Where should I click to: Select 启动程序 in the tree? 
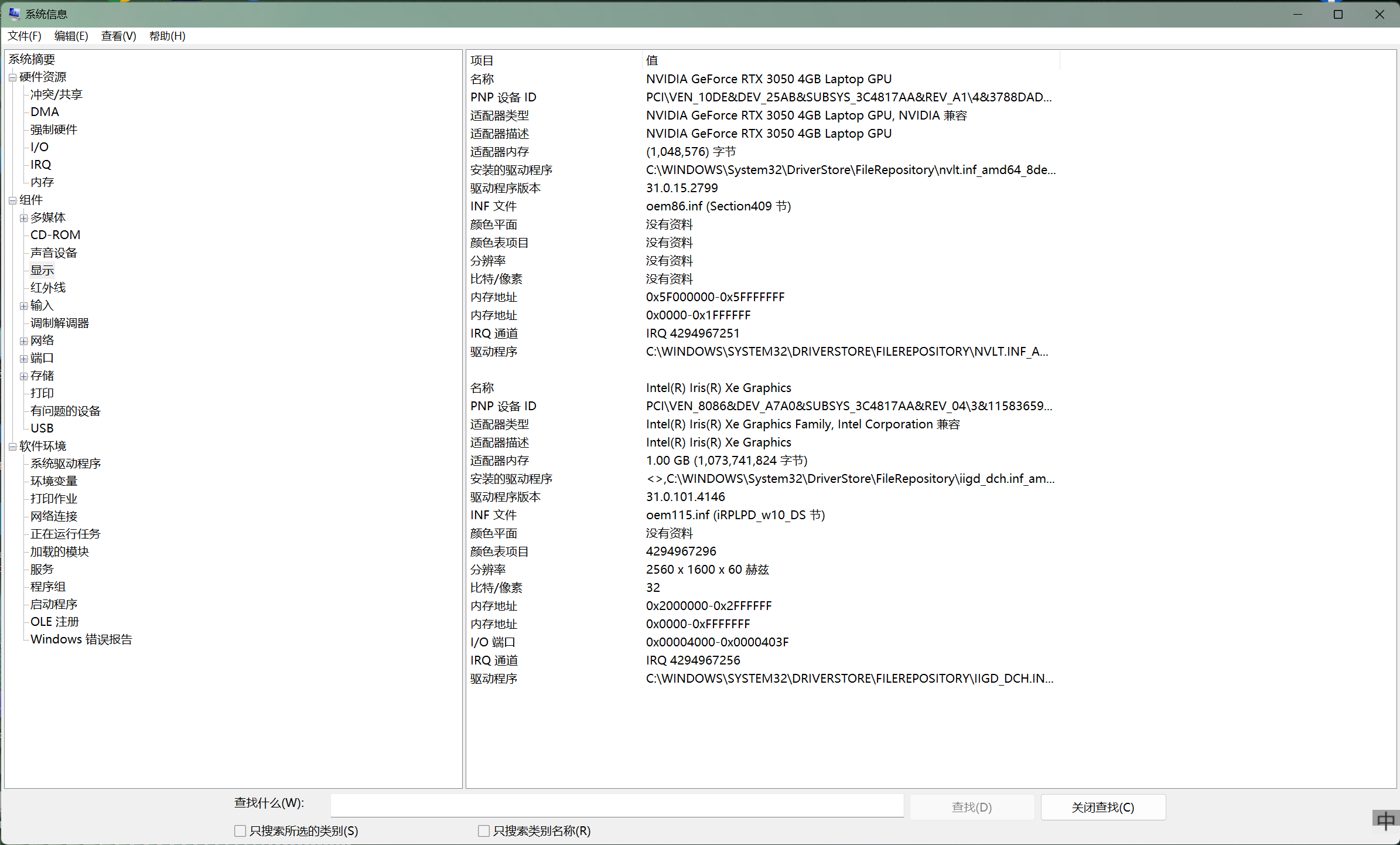(53, 604)
